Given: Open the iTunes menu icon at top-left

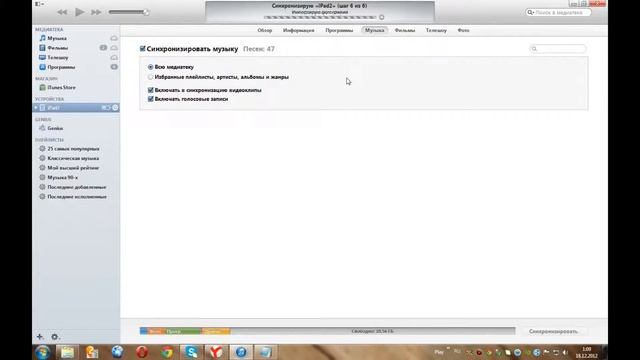Looking at the screenshot, I should pos(39,4).
